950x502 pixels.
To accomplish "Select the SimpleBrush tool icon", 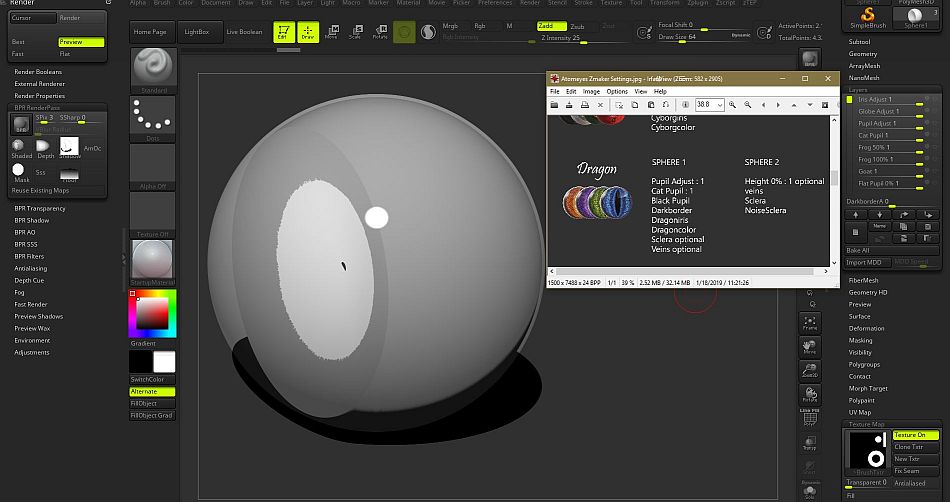I will pos(868,18).
